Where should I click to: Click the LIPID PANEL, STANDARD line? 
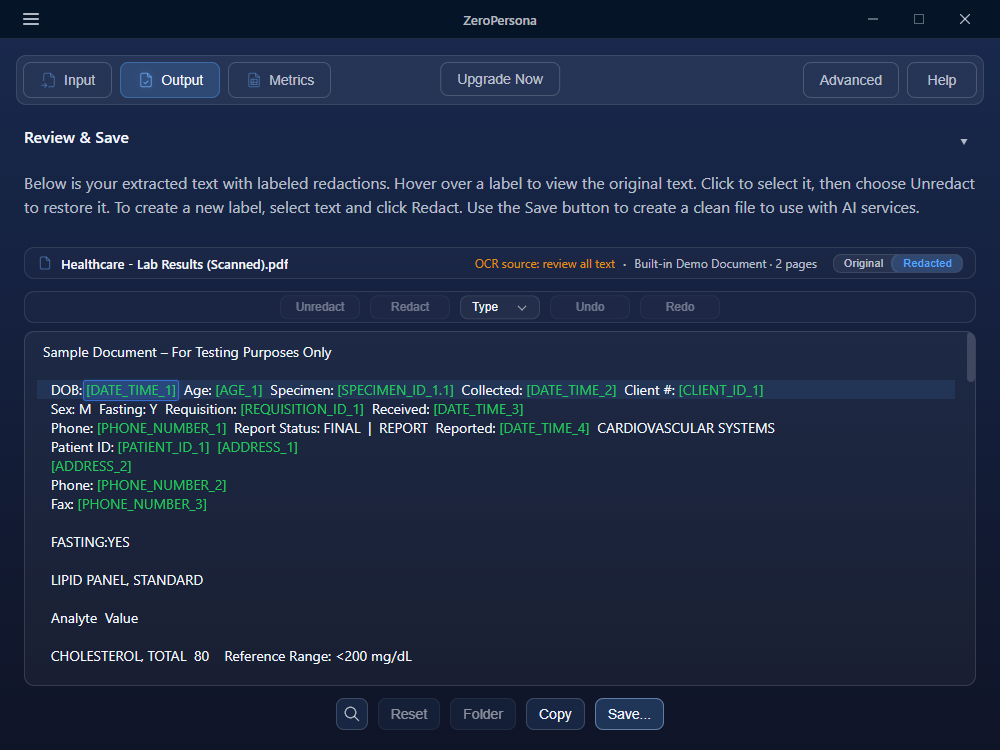[x=127, y=580]
